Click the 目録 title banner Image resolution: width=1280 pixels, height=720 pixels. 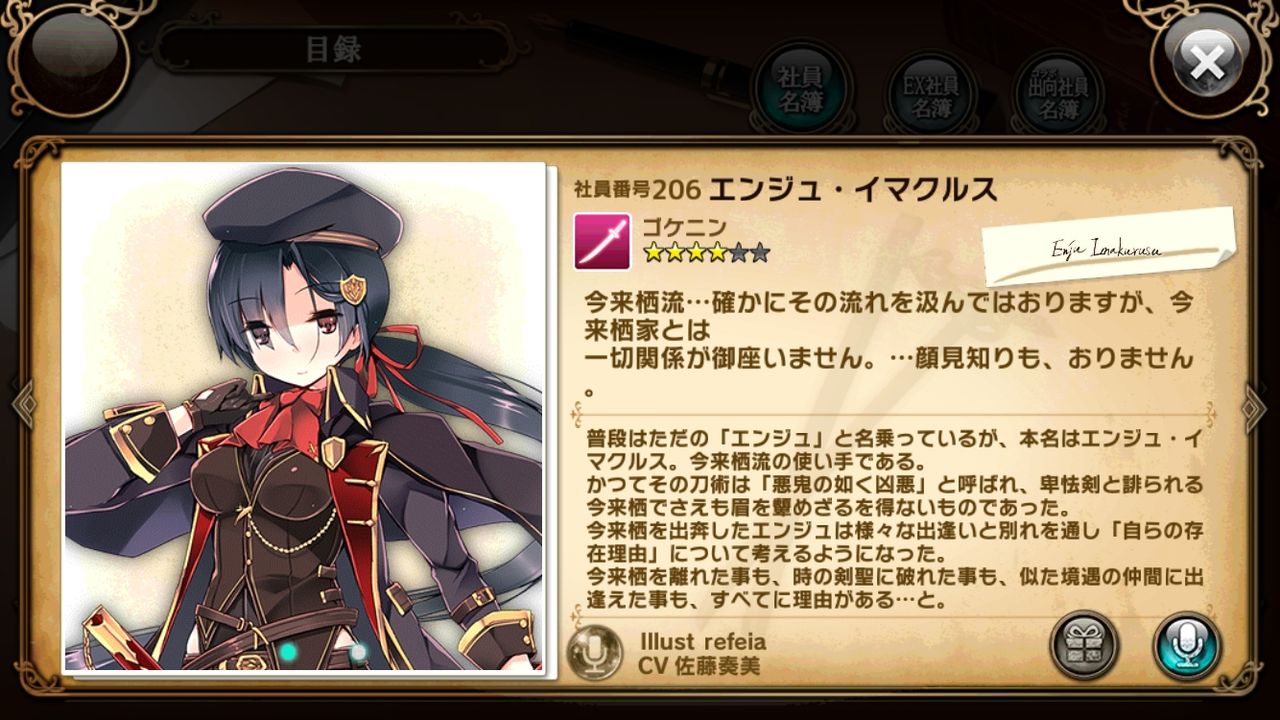coord(333,49)
